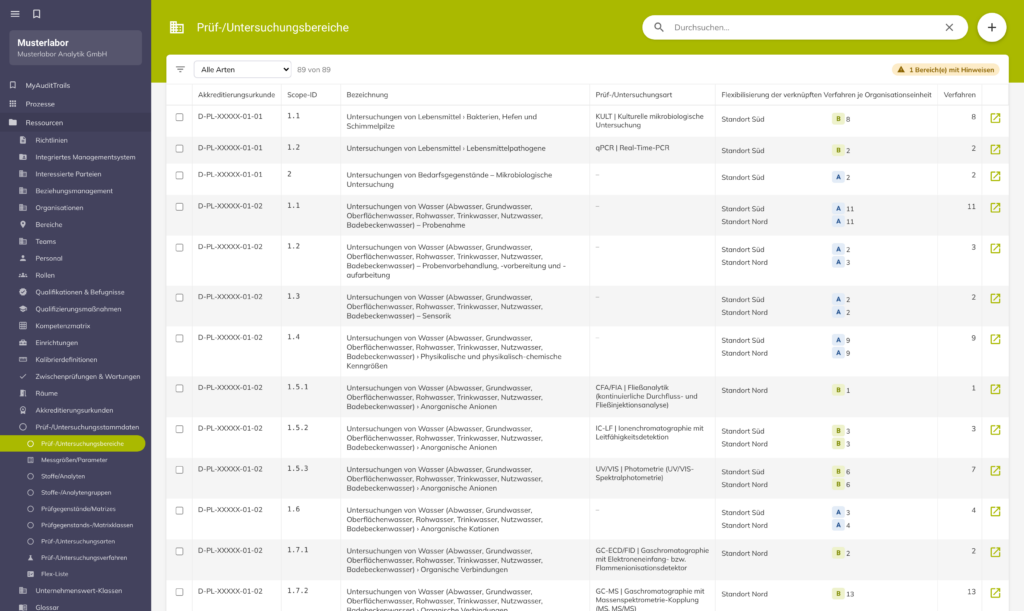The height and width of the screenshot is (611, 1024).
Task: Collapse the Ressourcen section in the sidebar
Action: [76, 123]
